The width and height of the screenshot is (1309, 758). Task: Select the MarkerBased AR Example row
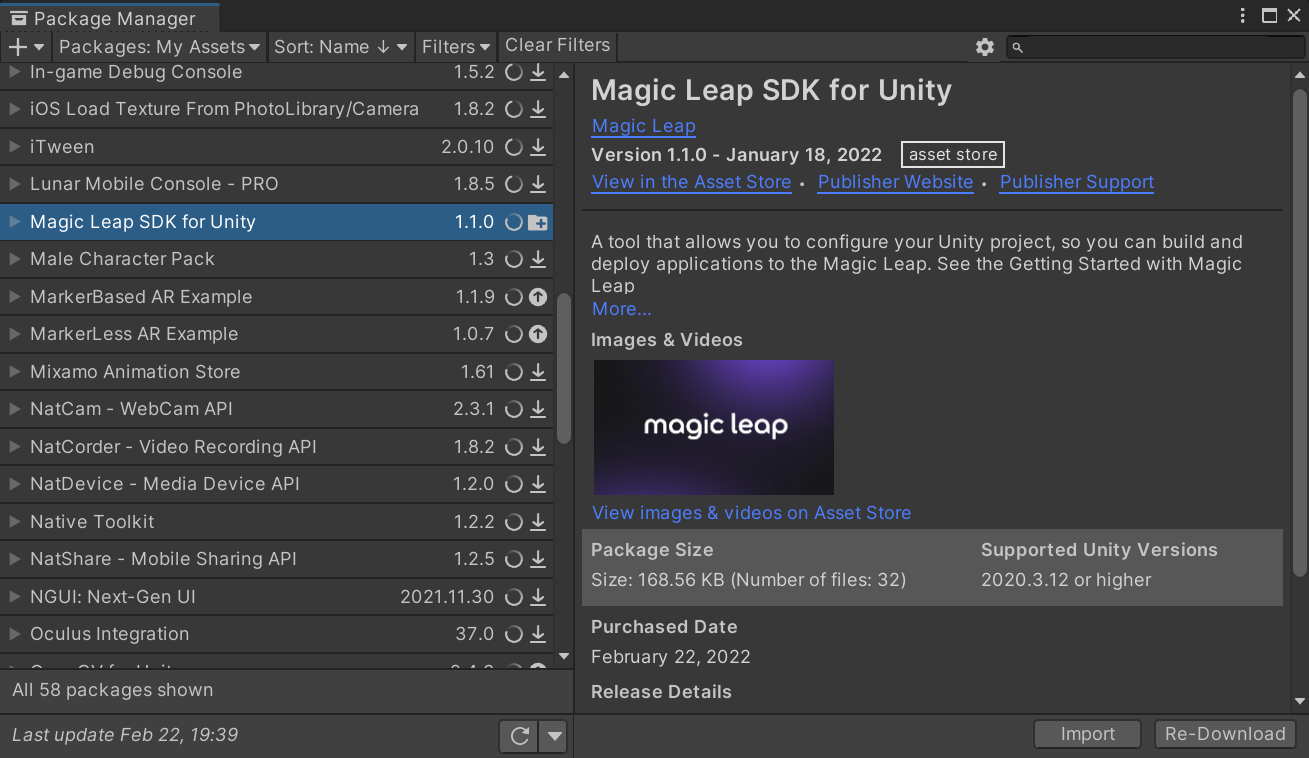[277, 297]
